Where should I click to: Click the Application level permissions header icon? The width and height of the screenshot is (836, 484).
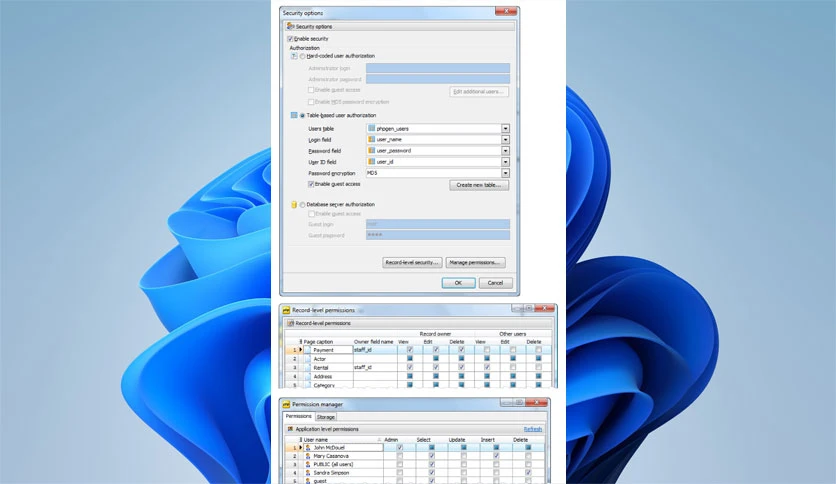pos(291,429)
